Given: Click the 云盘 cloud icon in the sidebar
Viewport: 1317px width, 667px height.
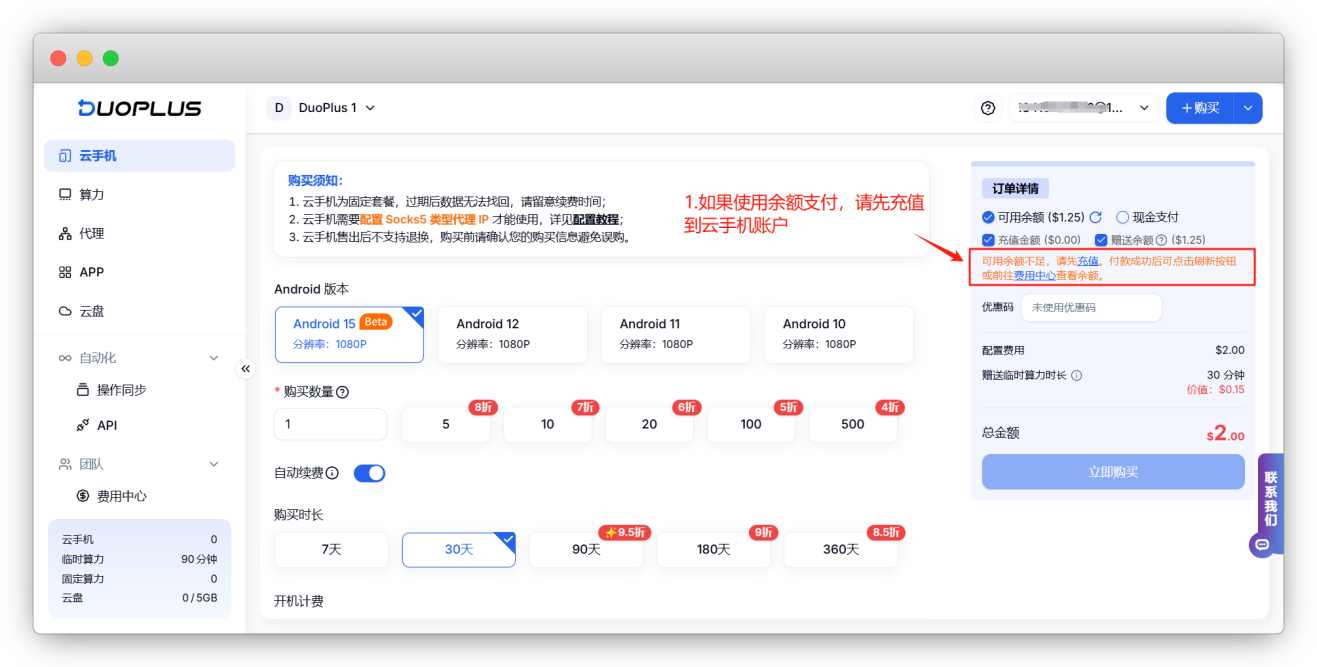Looking at the screenshot, I should pyautogui.click(x=65, y=311).
